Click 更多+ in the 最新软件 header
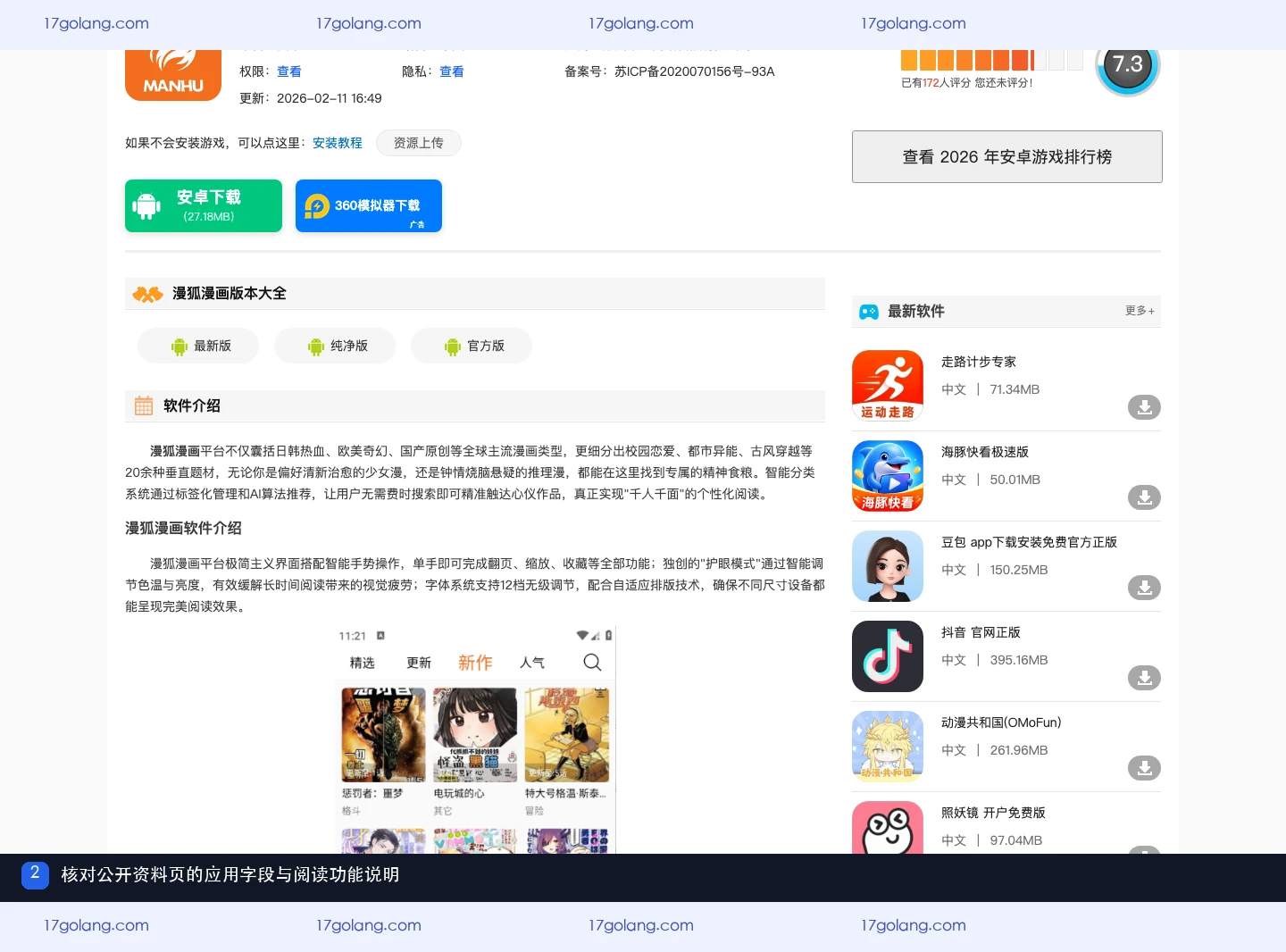 [1140, 311]
